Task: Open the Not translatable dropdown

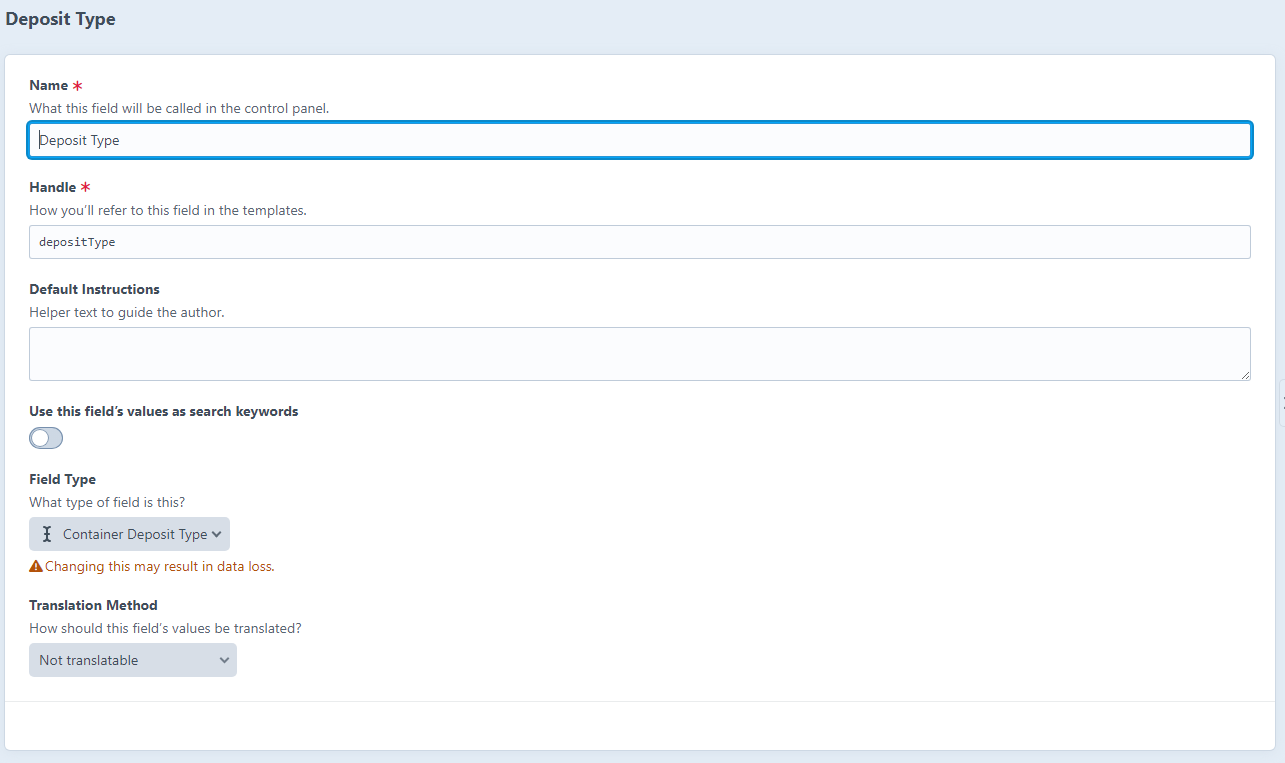Action: [x=133, y=660]
